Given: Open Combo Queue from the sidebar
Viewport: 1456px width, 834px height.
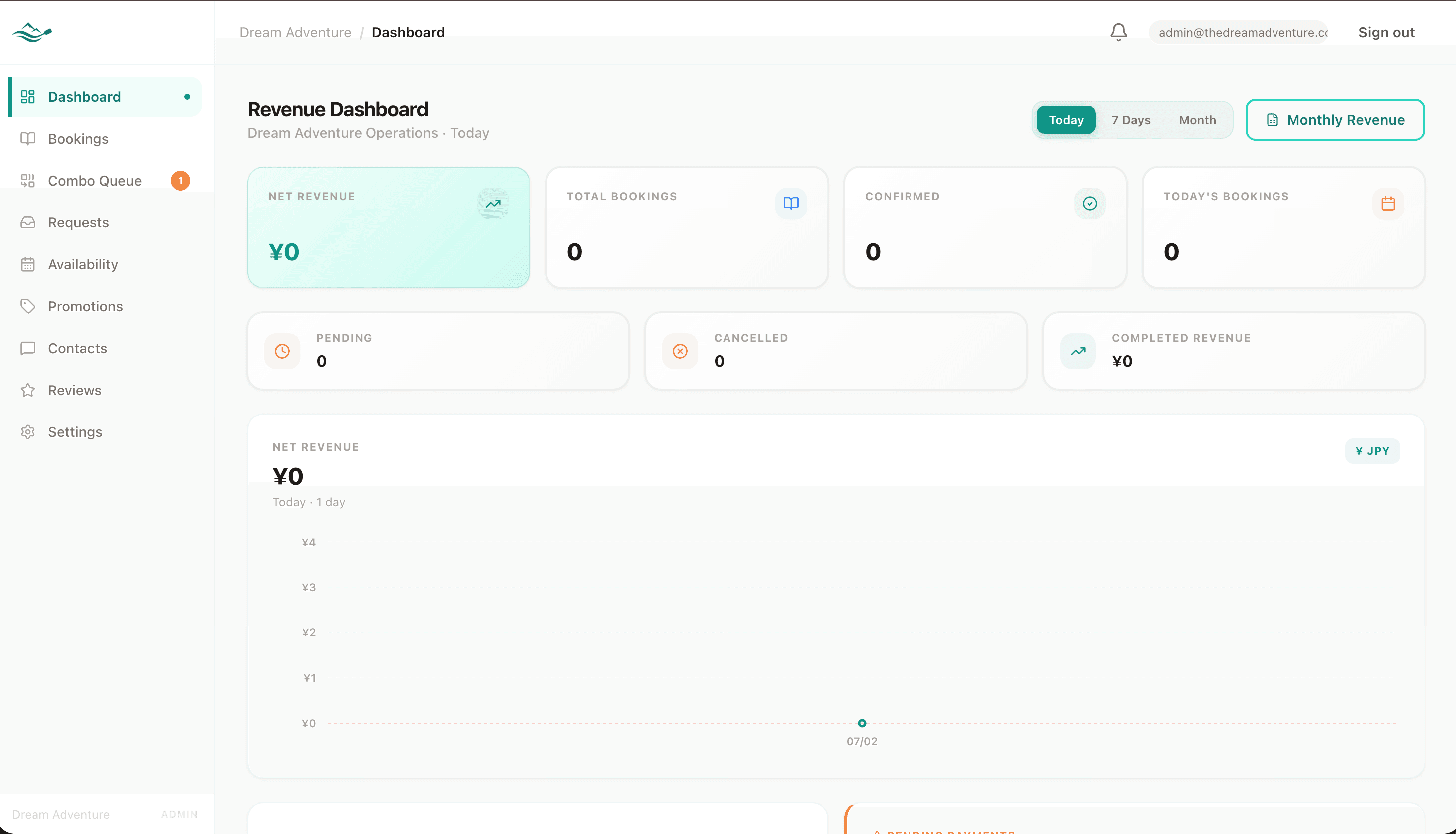Looking at the screenshot, I should click(106, 181).
